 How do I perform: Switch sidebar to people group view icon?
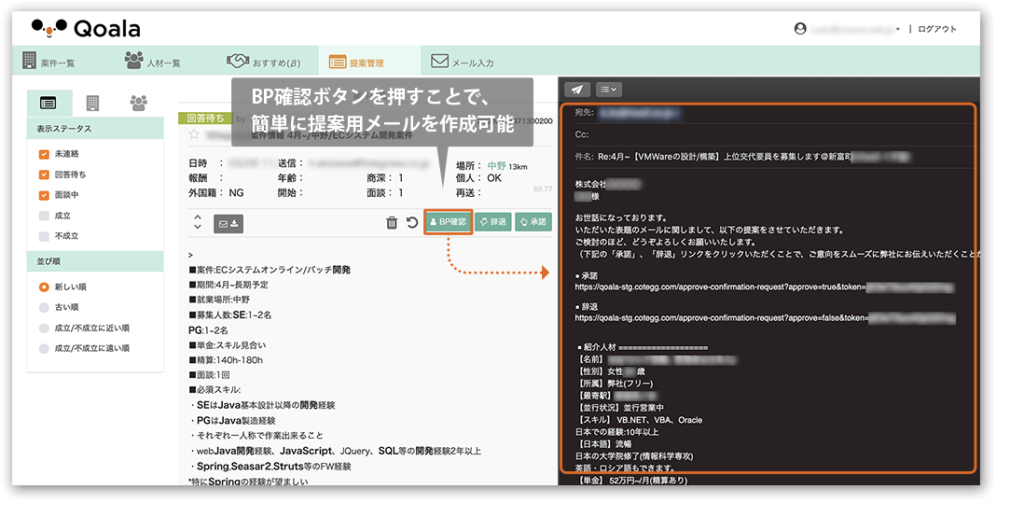(x=139, y=103)
